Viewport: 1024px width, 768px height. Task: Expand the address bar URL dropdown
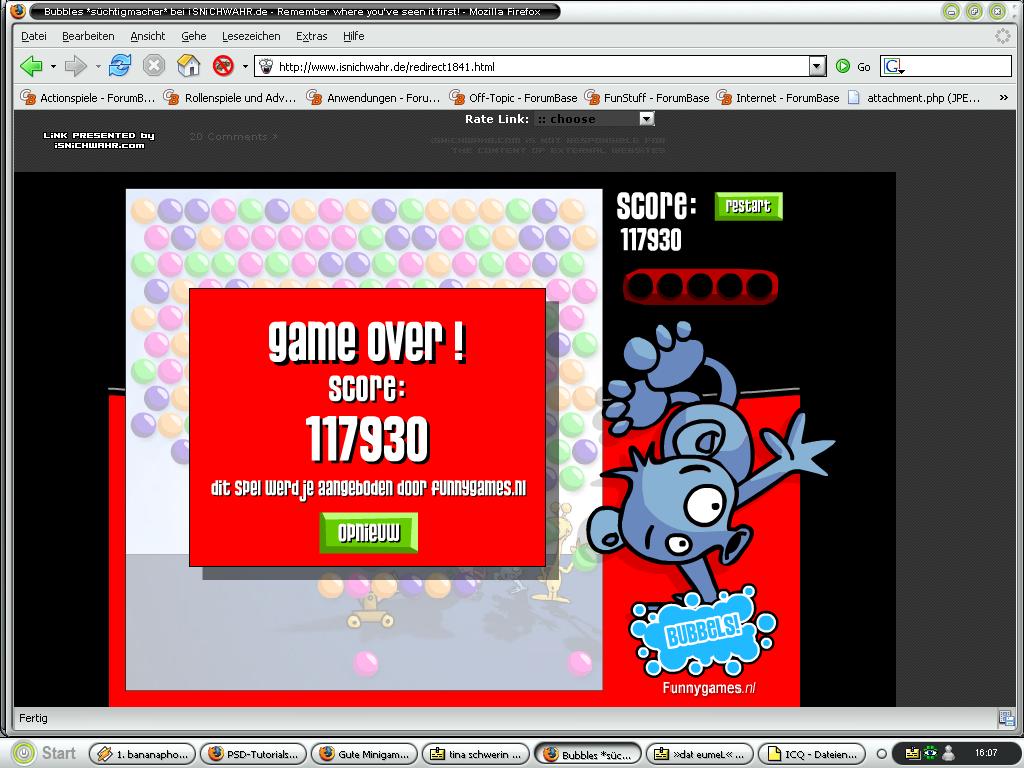pos(818,66)
